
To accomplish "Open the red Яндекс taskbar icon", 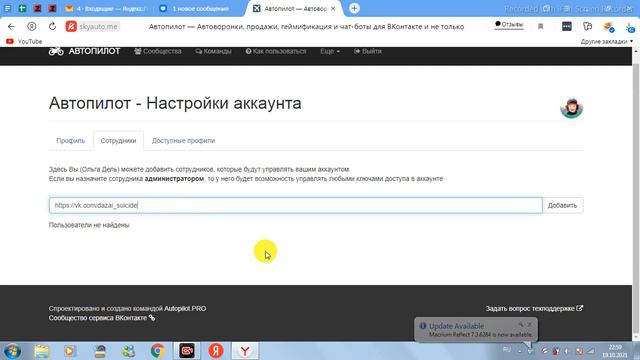I will pos(216,351).
